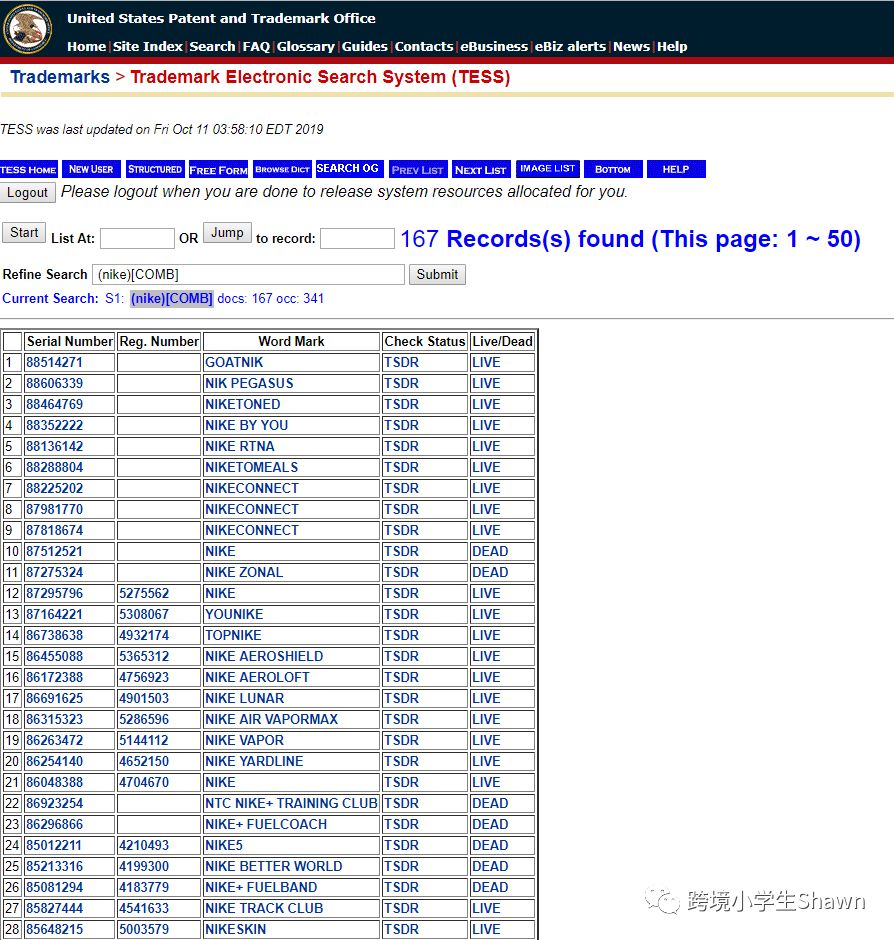Screen dimensions: 894x940
Task: Click the List At input box
Action: point(137,238)
